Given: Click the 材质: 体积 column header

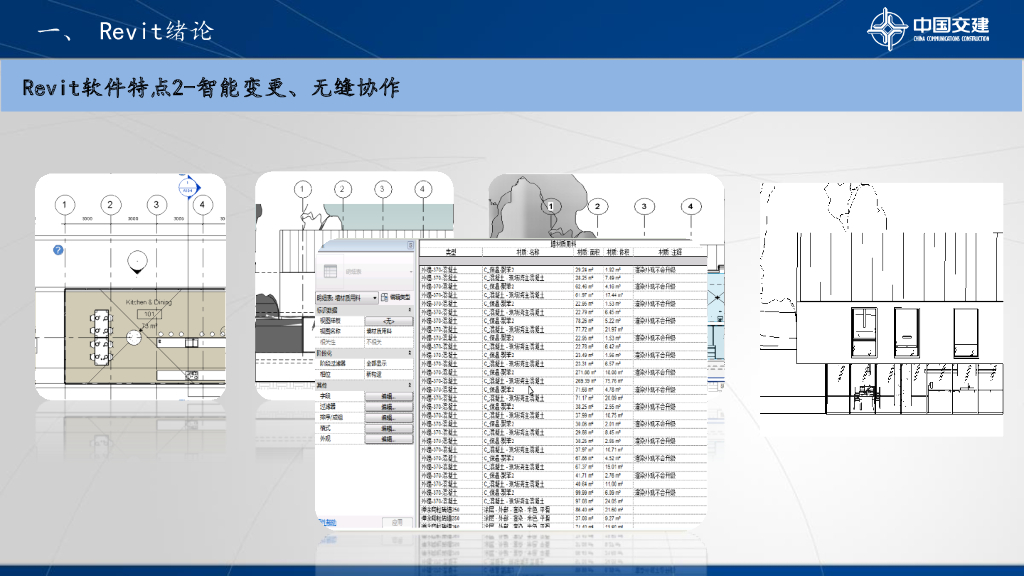Looking at the screenshot, I should (618, 252).
